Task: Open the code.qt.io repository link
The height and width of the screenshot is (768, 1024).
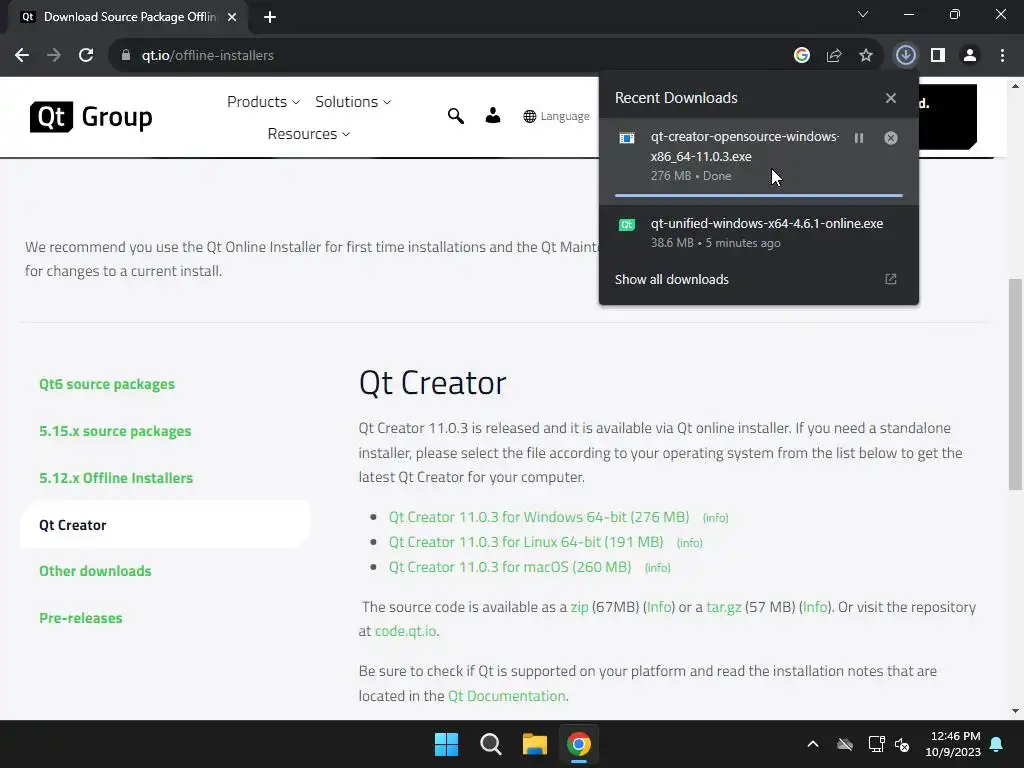Action: 406,632
